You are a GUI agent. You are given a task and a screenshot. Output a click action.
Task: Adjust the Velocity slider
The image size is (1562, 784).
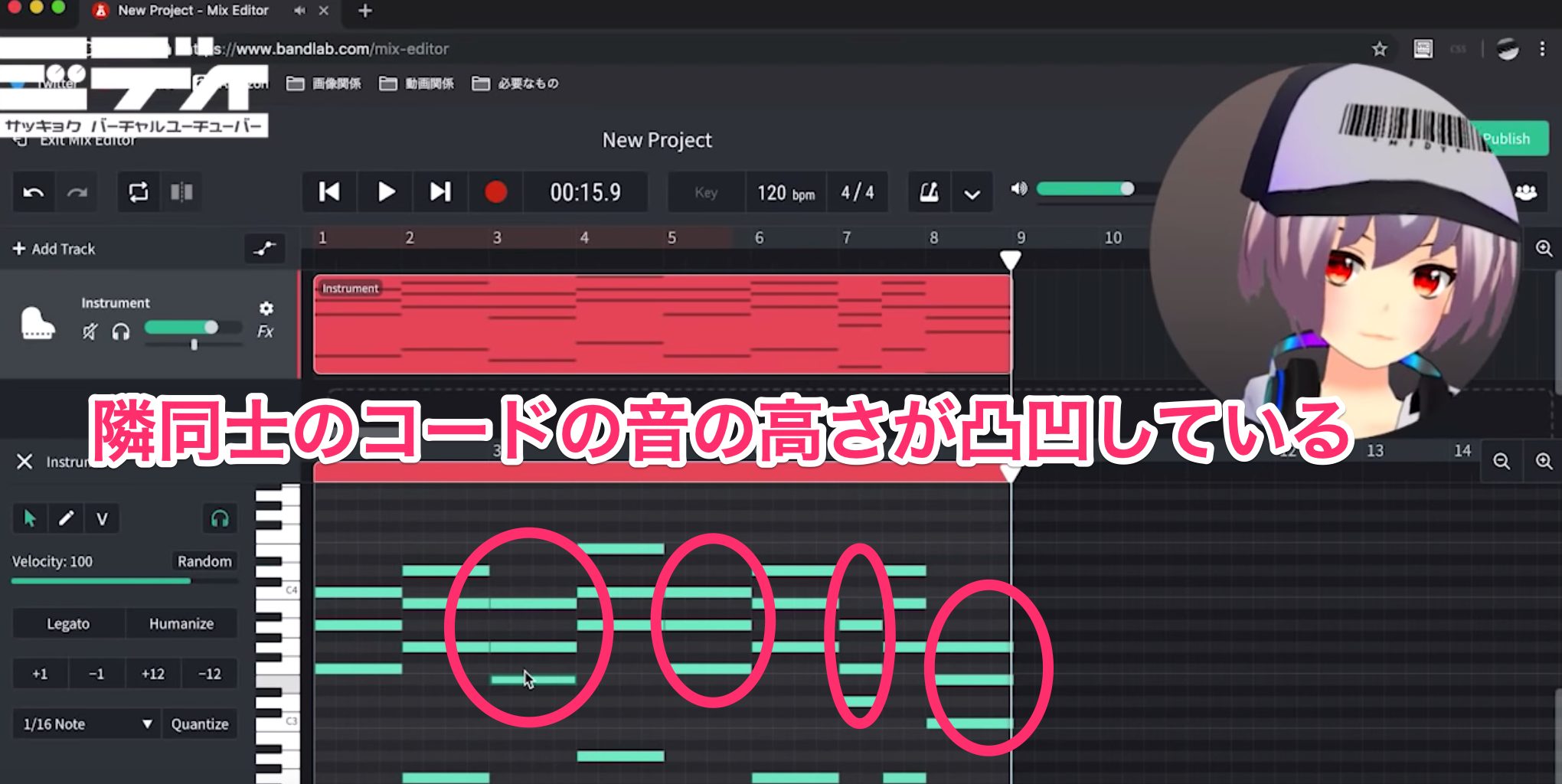(124, 581)
